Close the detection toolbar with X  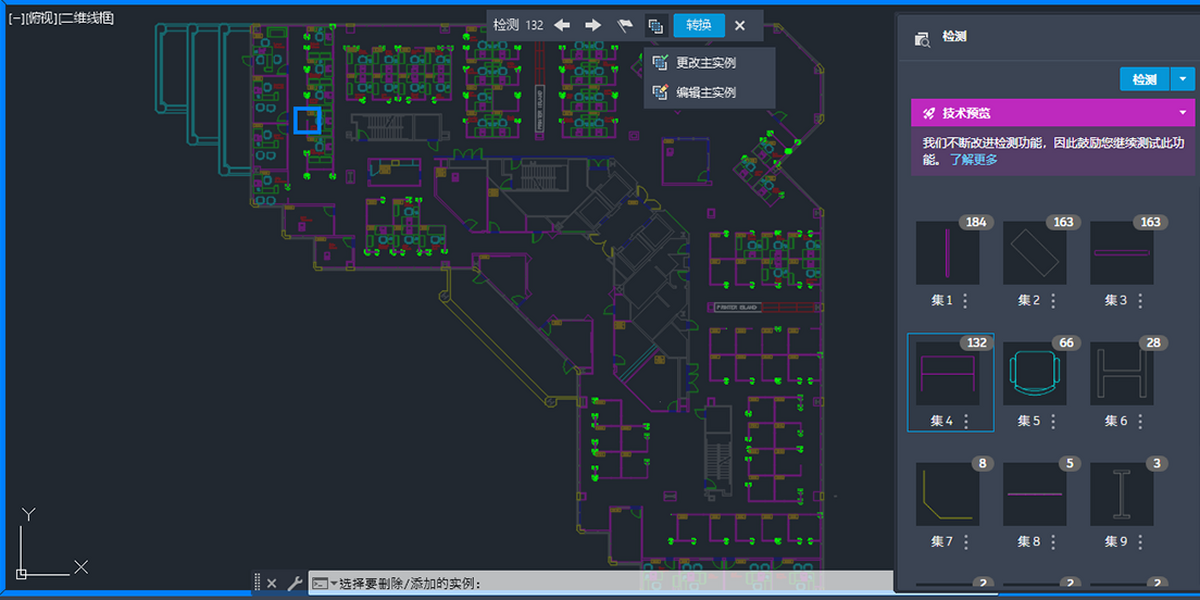point(740,25)
